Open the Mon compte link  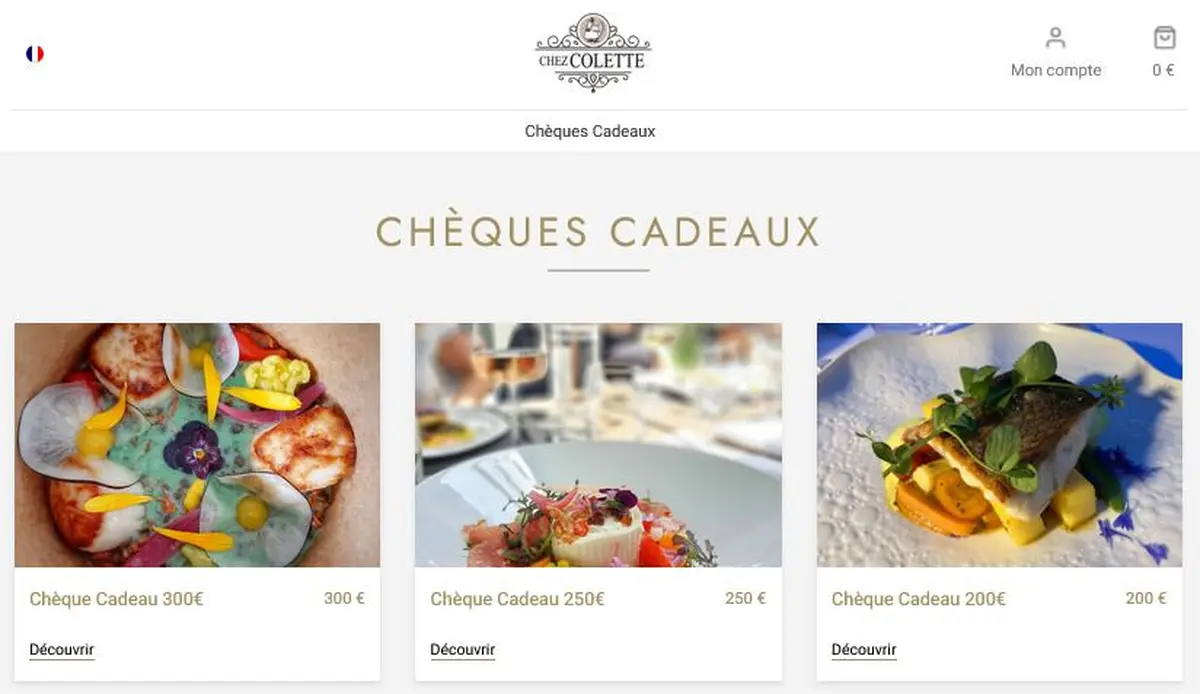1056,70
